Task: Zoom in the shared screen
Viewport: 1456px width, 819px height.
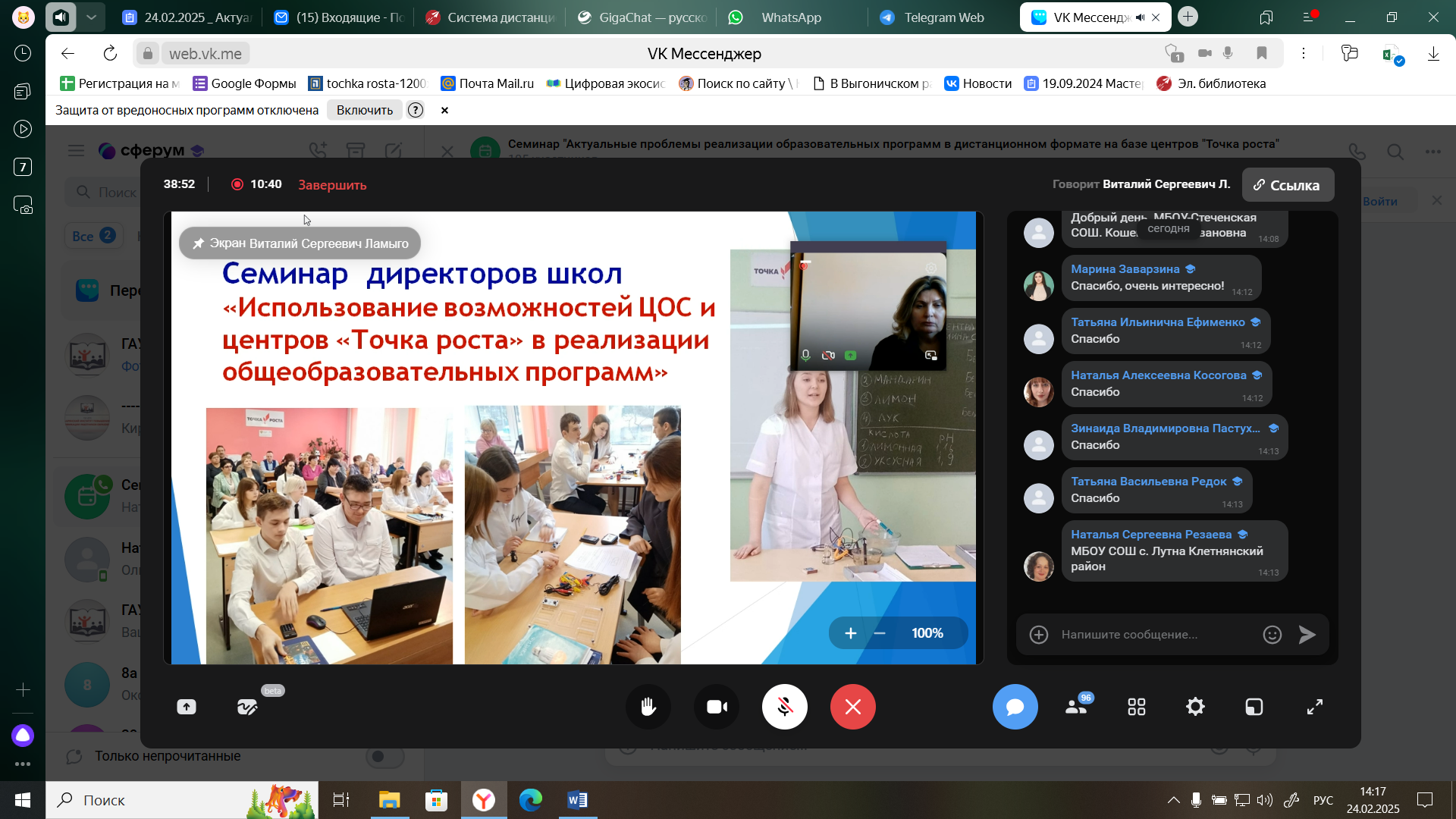Action: pos(851,633)
